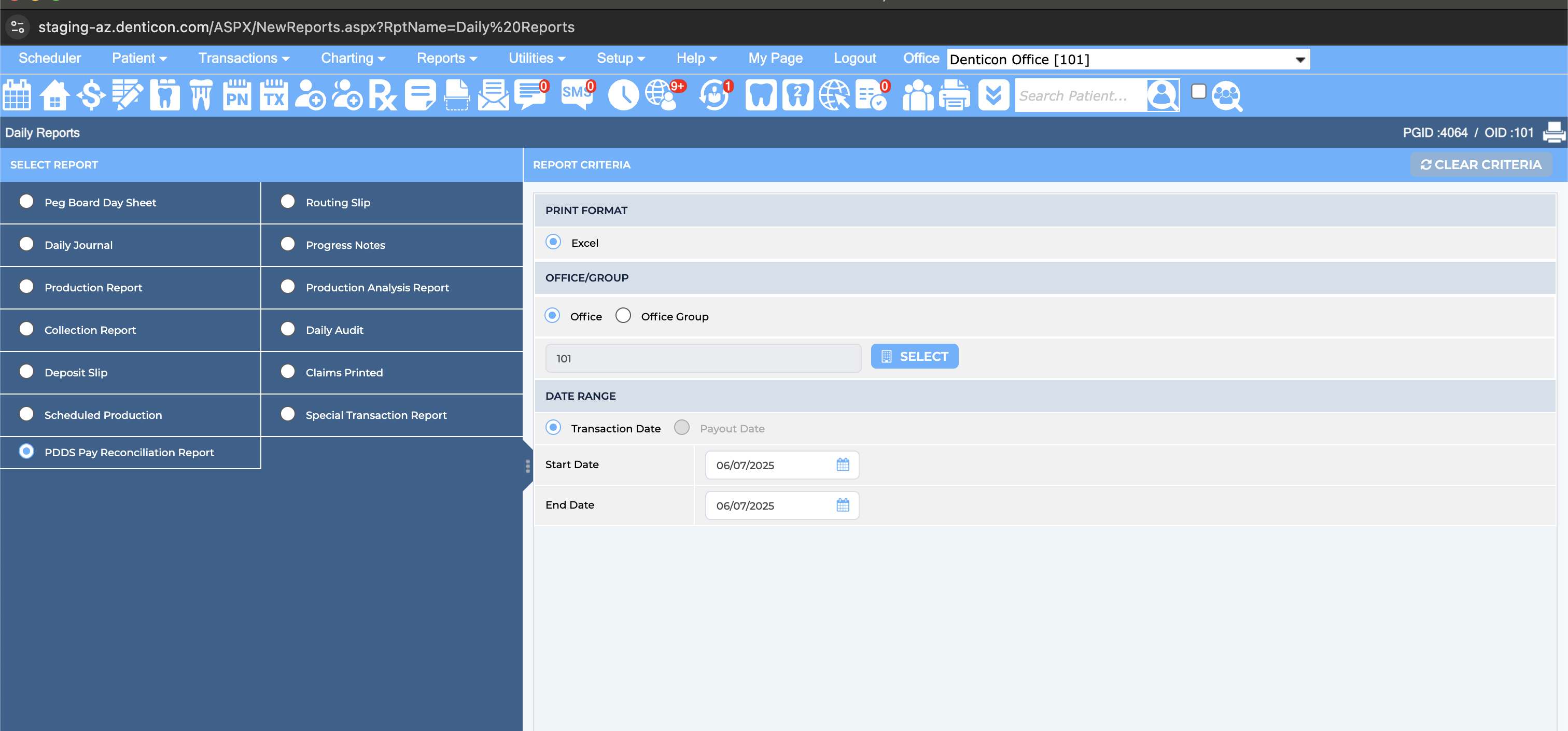Open the Start Date calendar picker
1568x731 pixels.
coord(843,465)
